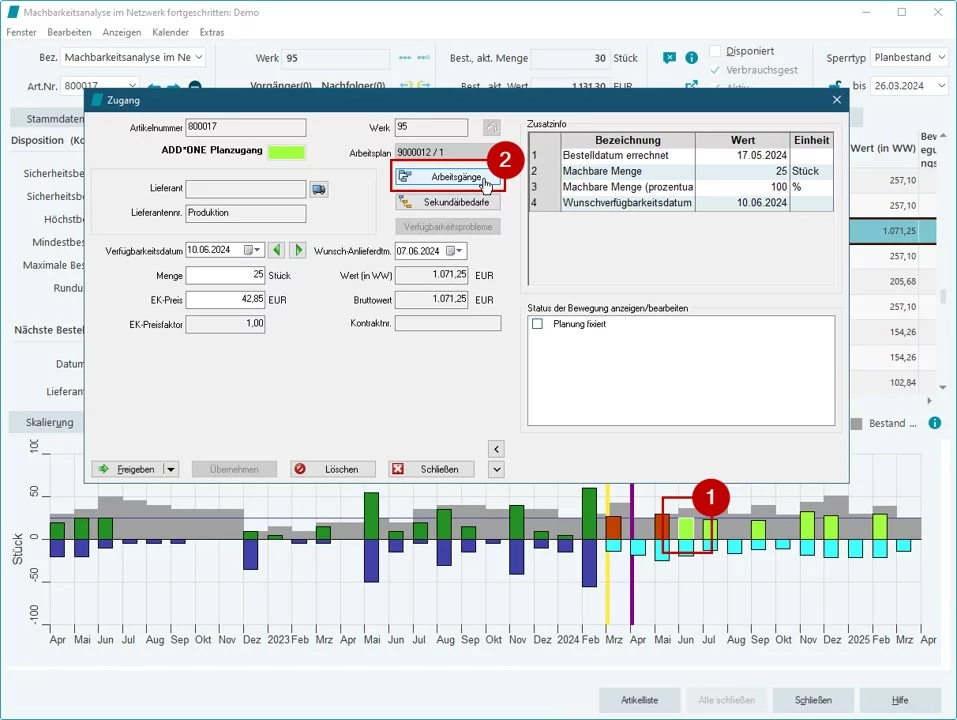This screenshot has width=957, height=720.
Task: Click the Arbeitsgänge button
Action: point(448,177)
